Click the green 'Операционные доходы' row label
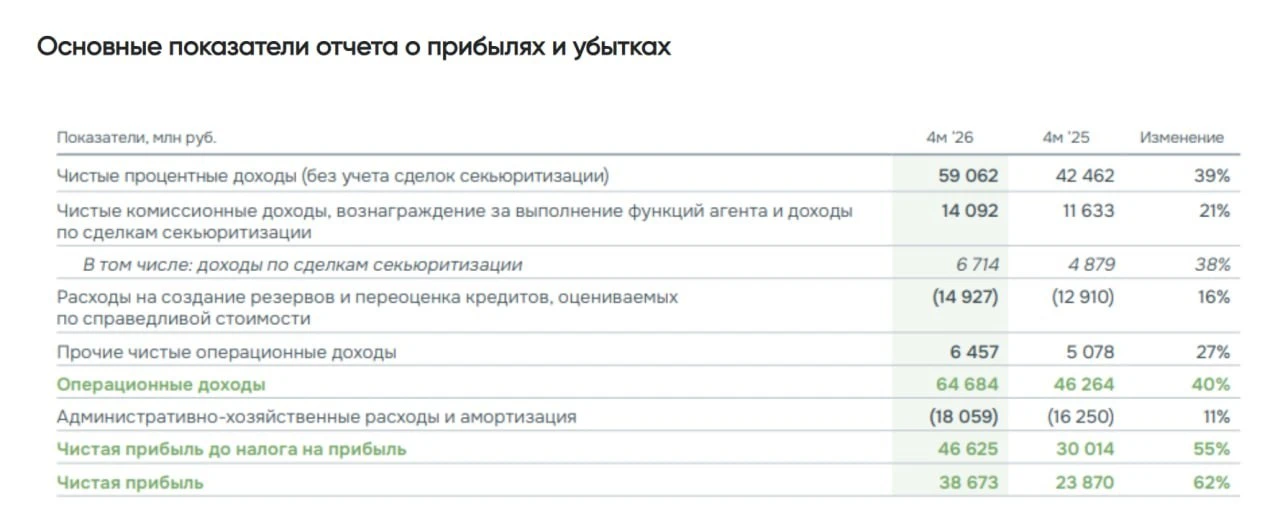 click(x=161, y=384)
